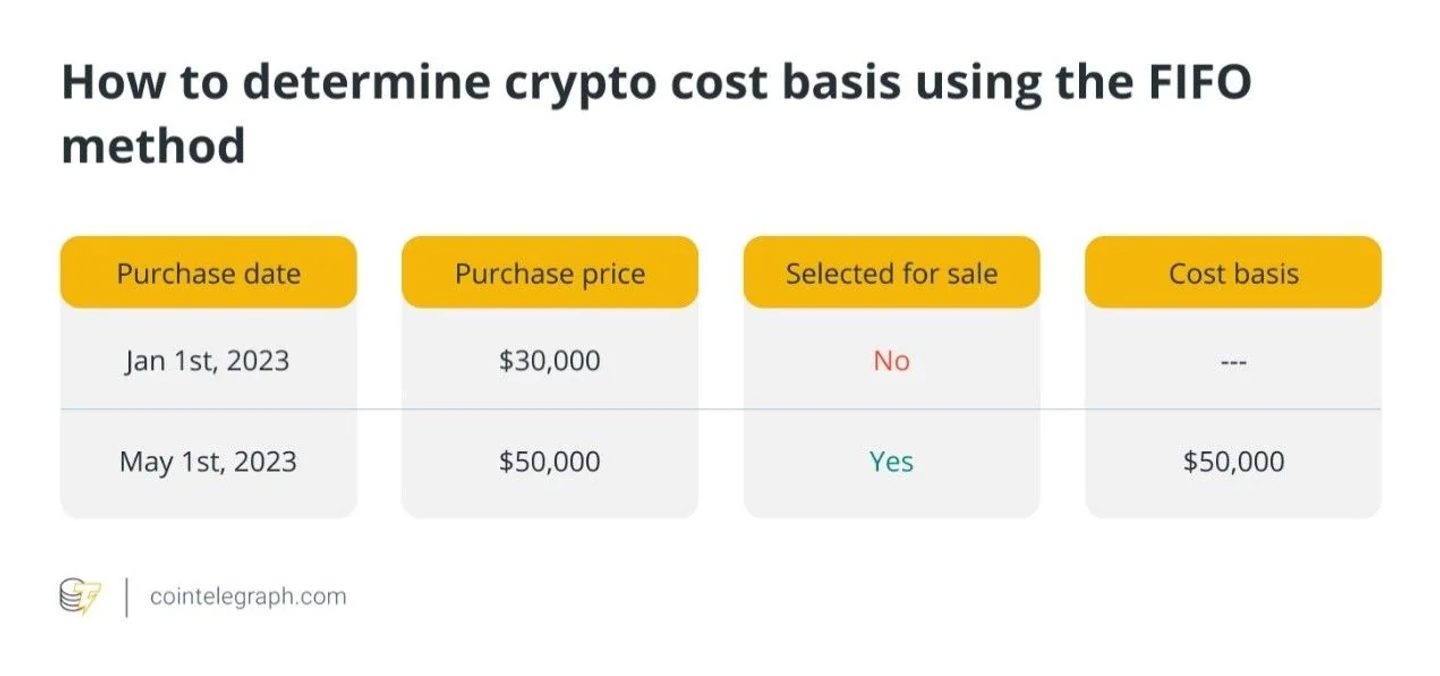This screenshot has height=676, width=1440.
Task: Select the Purchase price column header
Action: pyautogui.click(x=550, y=273)
